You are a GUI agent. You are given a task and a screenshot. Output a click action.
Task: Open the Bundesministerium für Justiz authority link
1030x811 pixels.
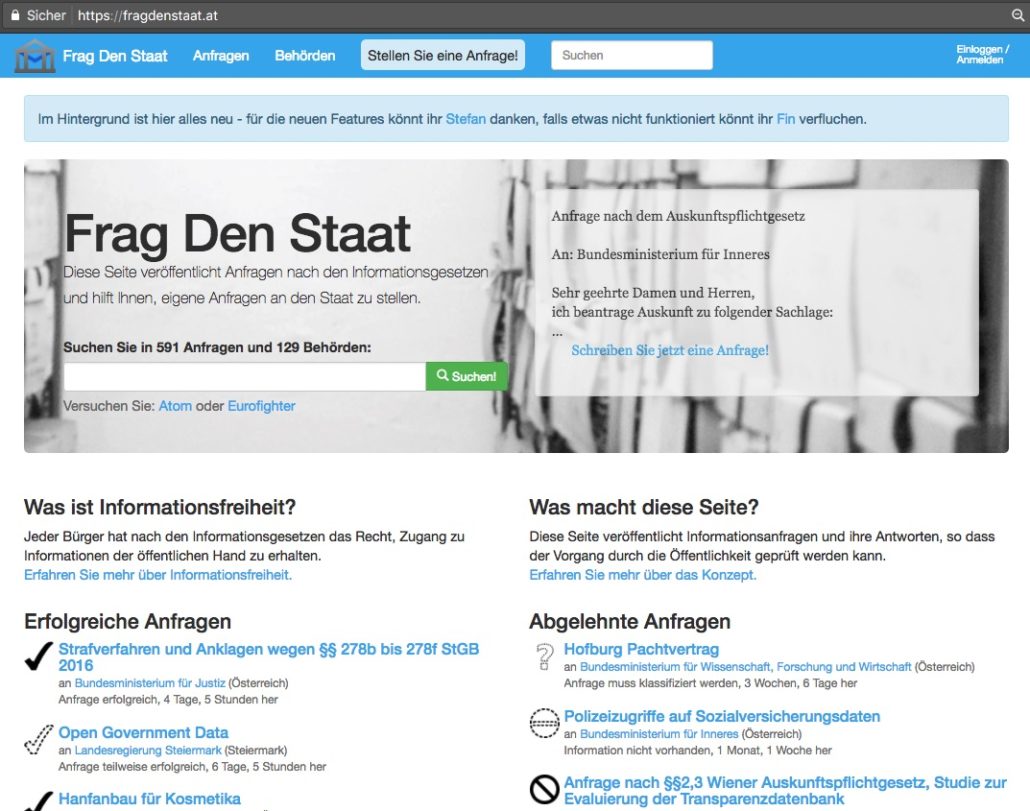(x=150, y=683)
